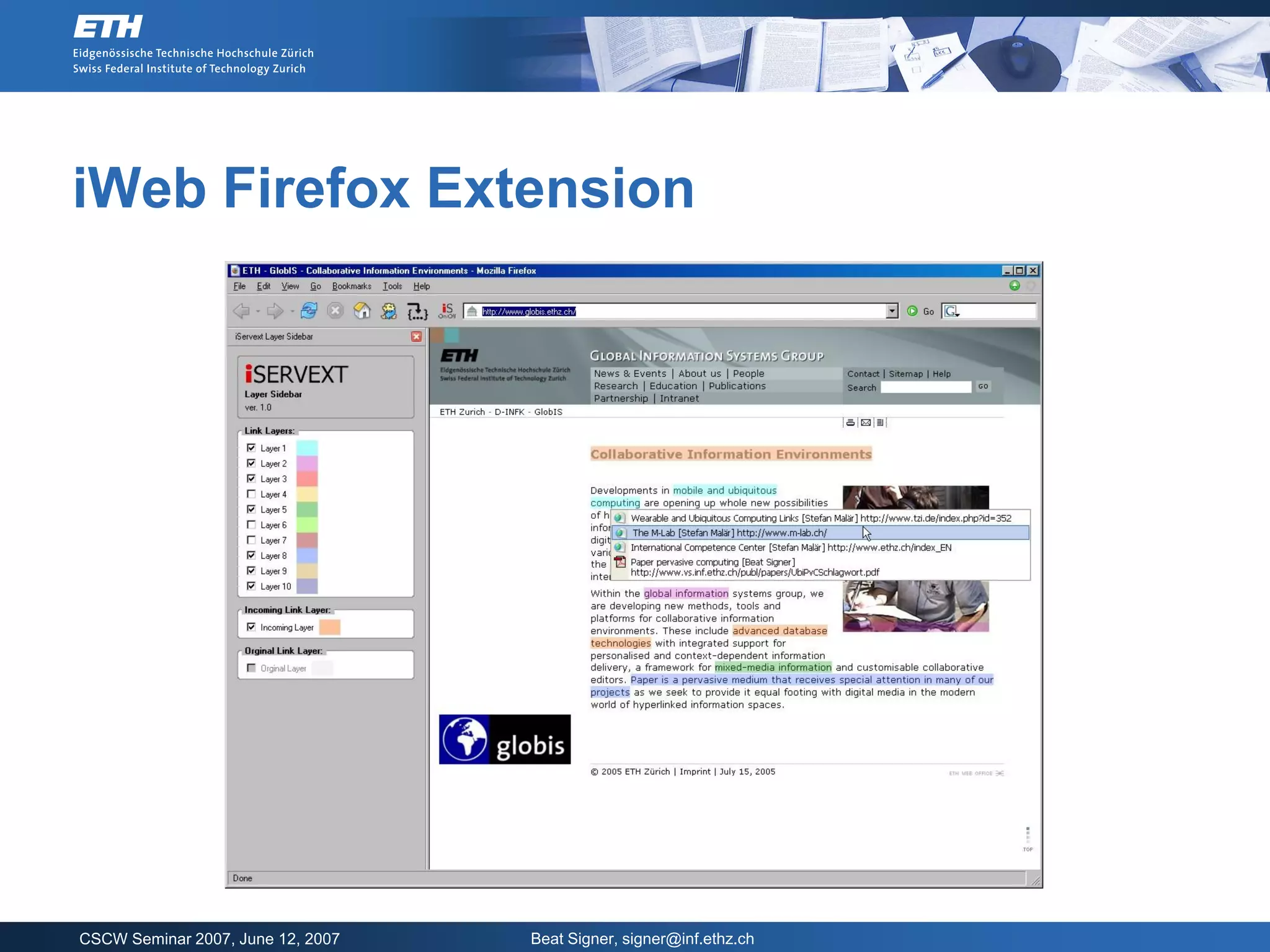Open the search engine selector dropdown
This screenshot has width=1270, height=952.
(952, 311)
